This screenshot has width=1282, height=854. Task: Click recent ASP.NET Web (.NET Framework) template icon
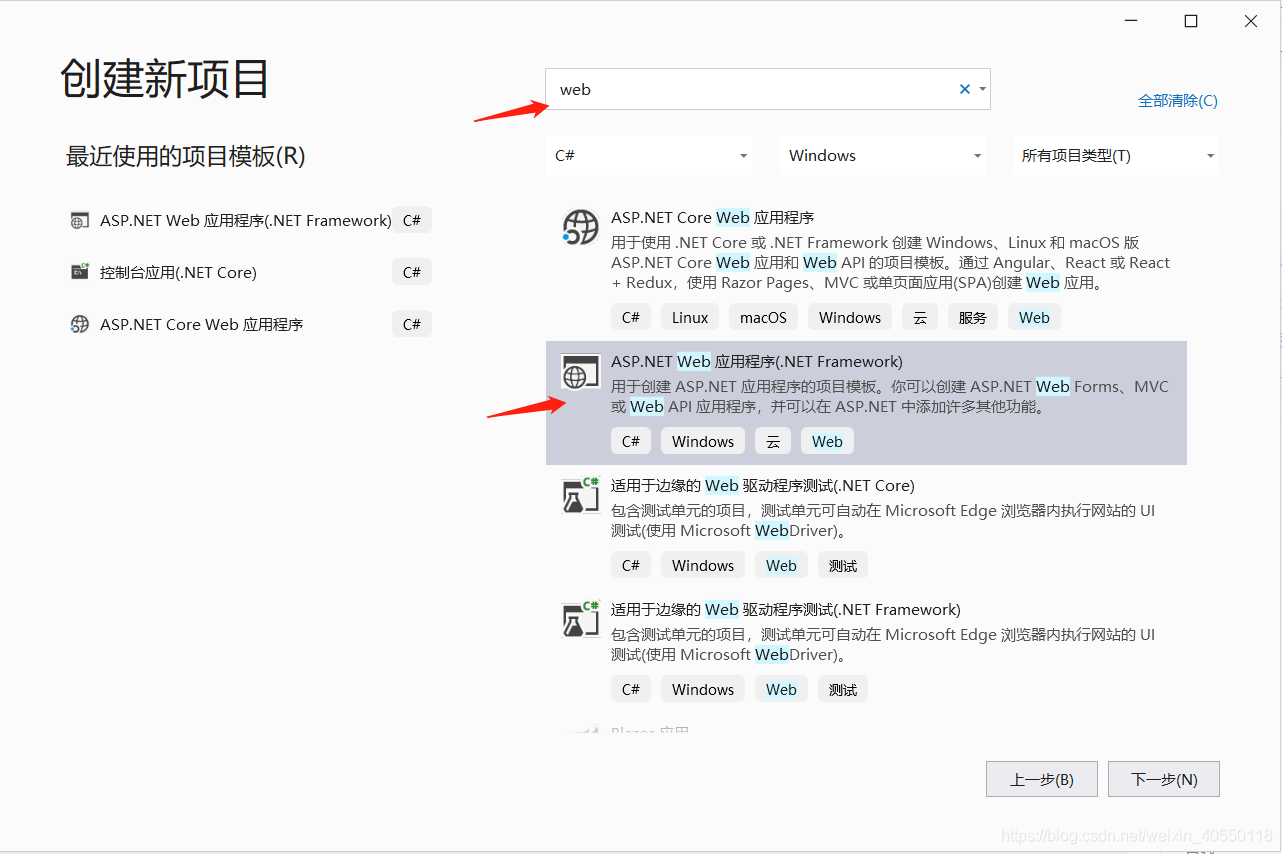(x=79, y=221)
